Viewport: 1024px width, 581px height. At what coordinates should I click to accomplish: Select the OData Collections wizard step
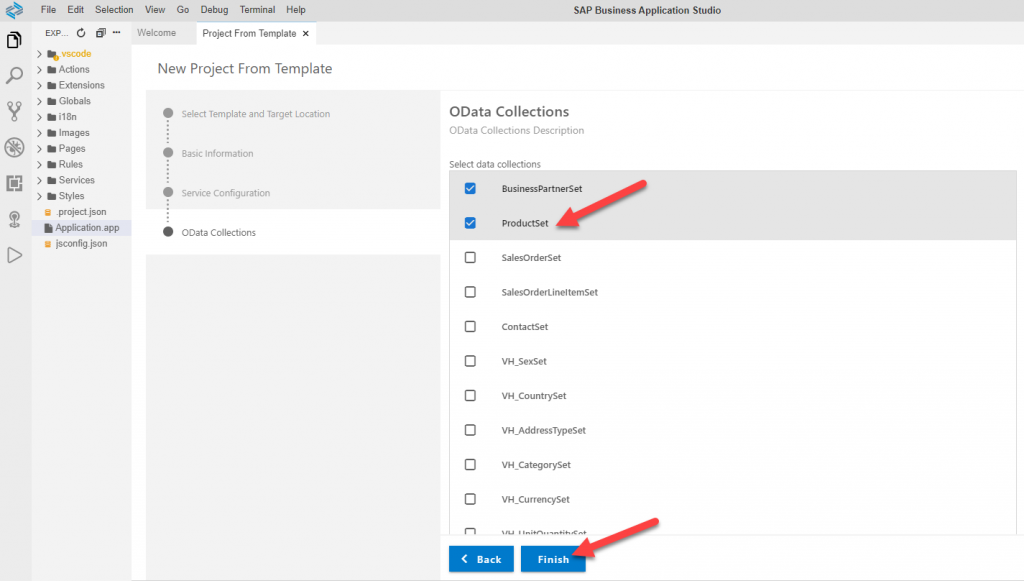pyautogui.click(x=219, y=233)
